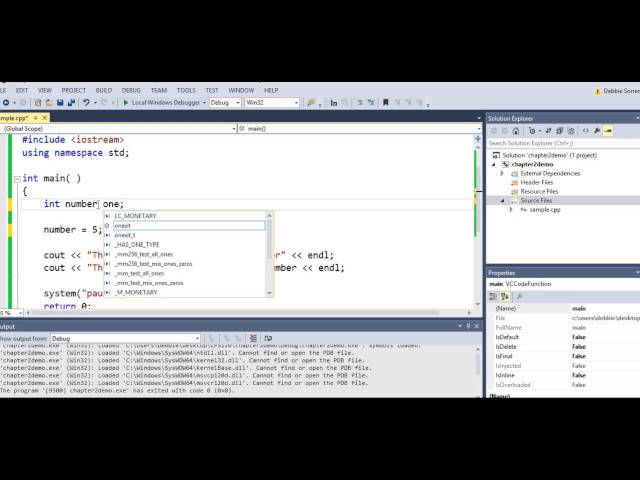Click the View Code icon in Solution Explorer

click(586, 131)
